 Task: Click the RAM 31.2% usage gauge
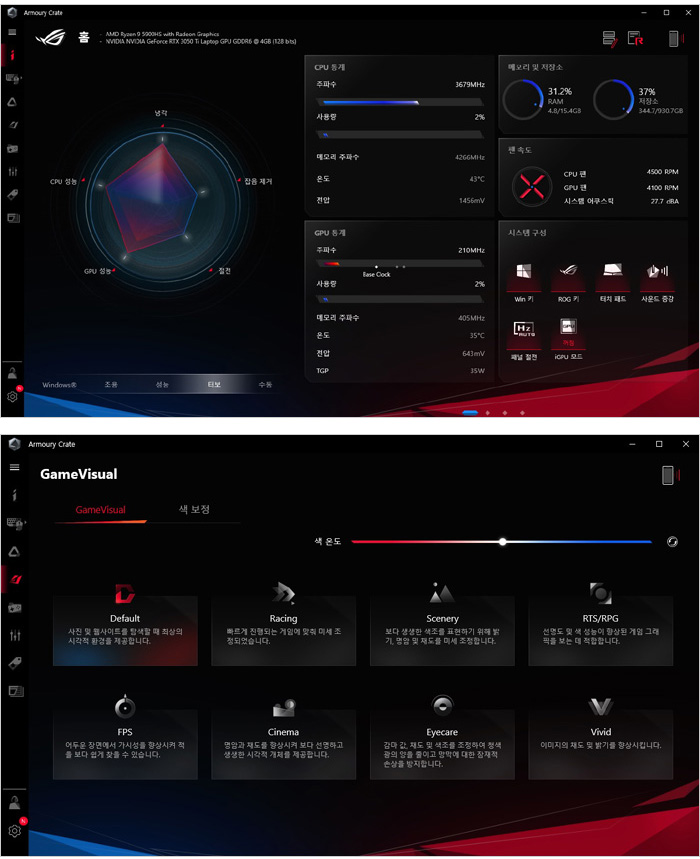coord(524,100)
